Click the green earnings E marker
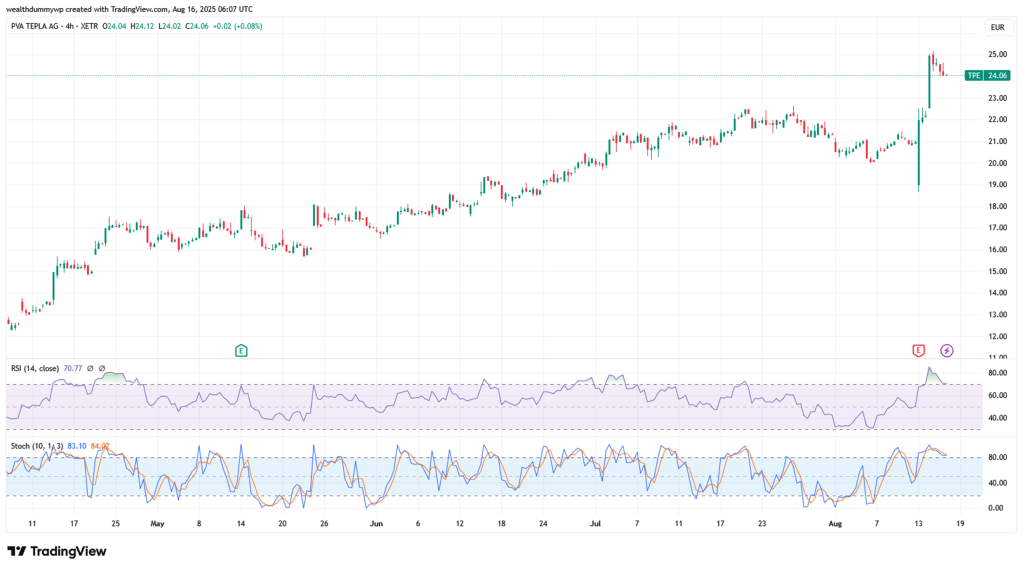Viewport: 1023px width, 570px height. coord(241,351)
